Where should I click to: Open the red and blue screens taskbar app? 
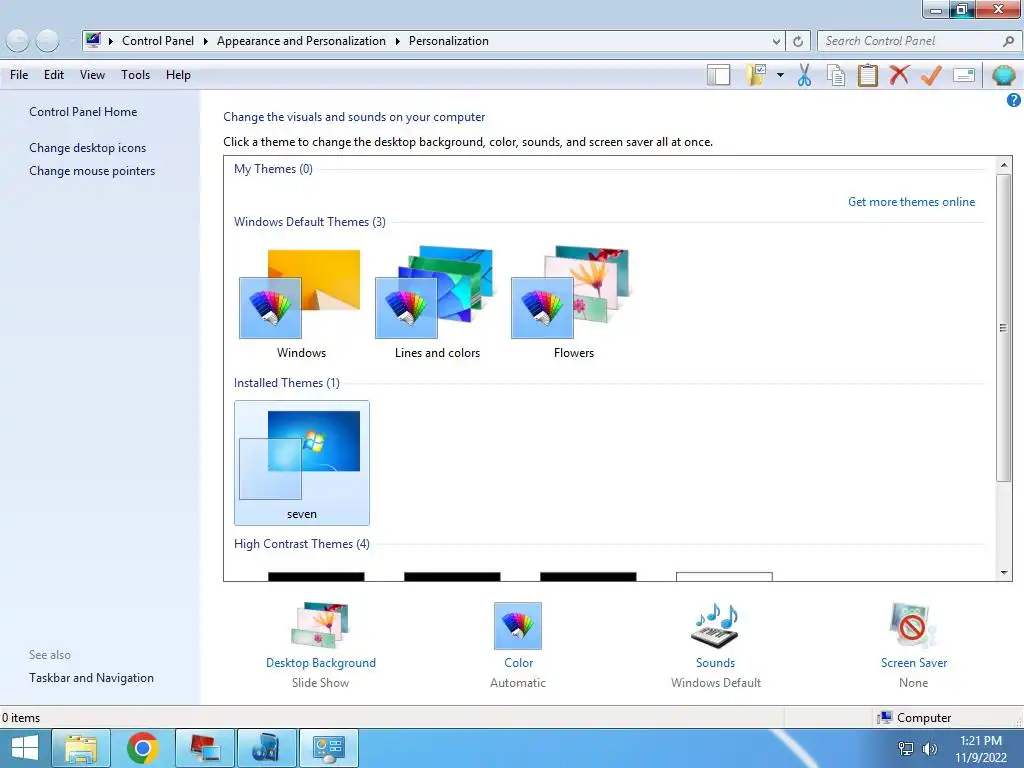click(204, 748)
